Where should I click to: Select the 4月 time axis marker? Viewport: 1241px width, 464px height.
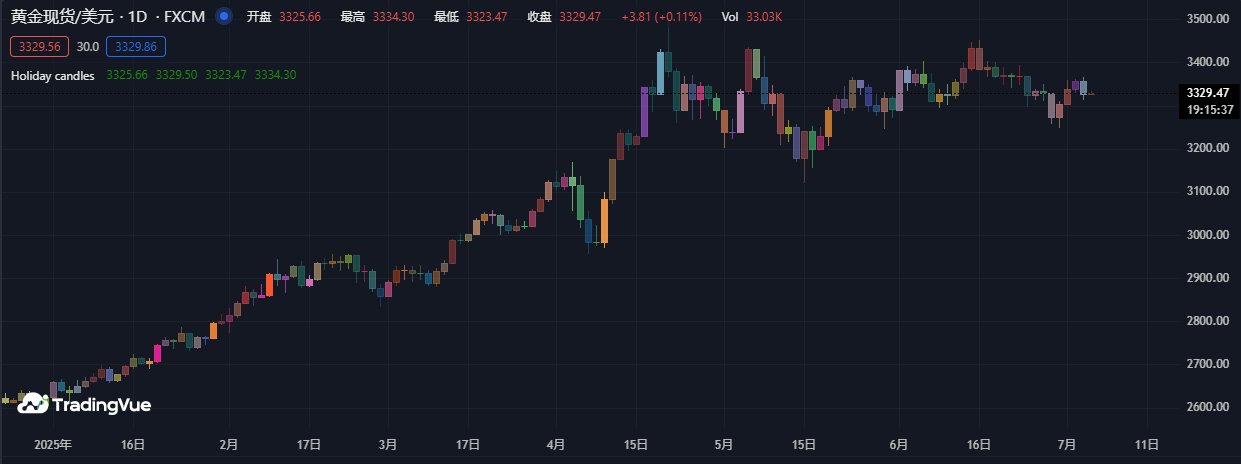tap(556, 444)
